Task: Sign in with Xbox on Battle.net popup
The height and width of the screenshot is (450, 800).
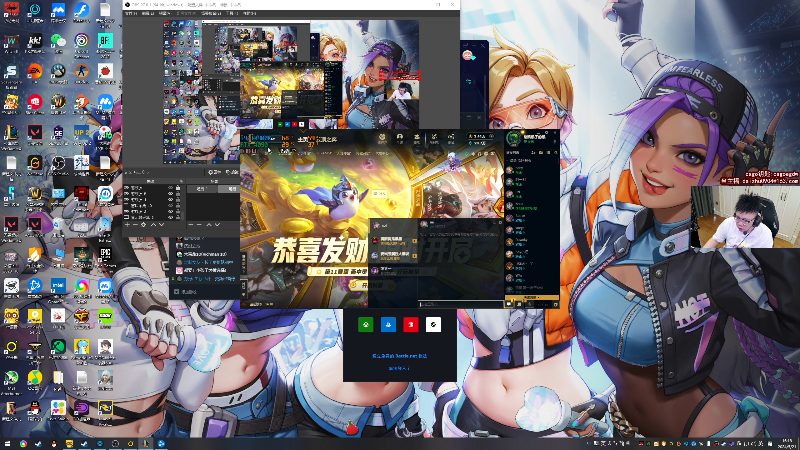Action: coord(366,324)
